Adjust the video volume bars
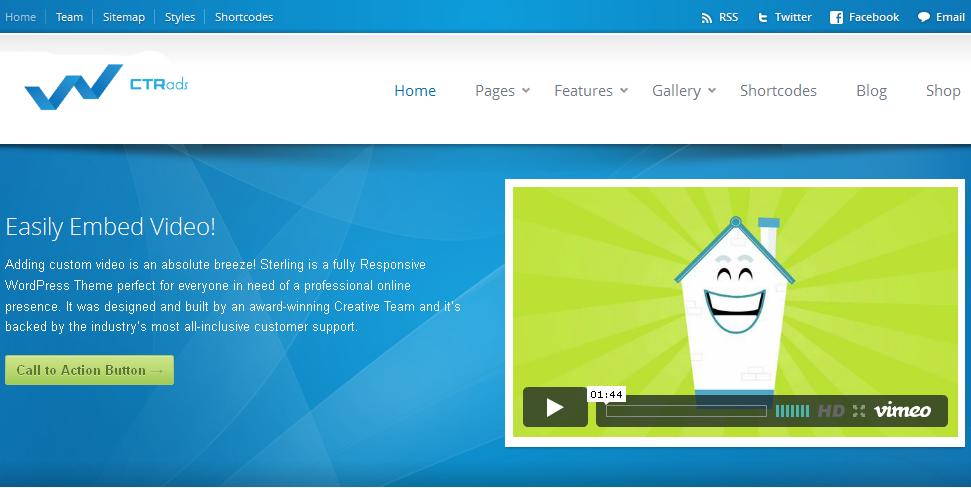The height and width of the screenshot is (488, 971). (792, 411)
